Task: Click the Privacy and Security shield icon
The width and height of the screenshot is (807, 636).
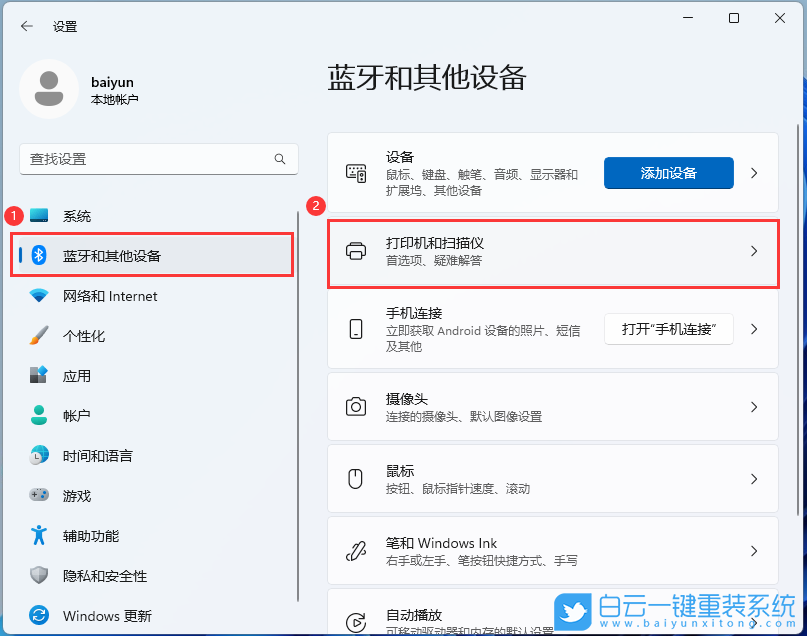Action: point(39,575)
